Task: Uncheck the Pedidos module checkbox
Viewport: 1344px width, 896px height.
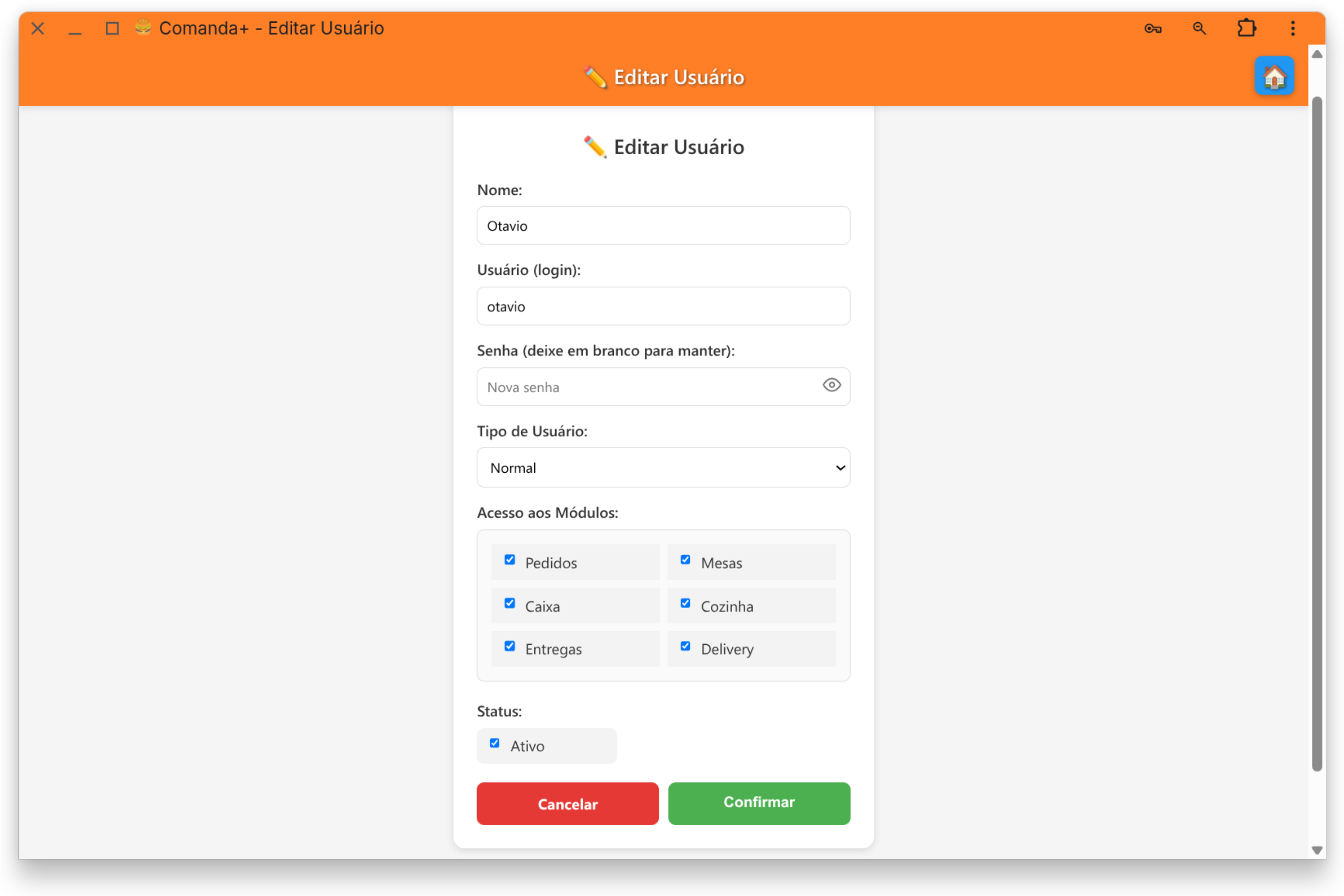Action: 510,560
